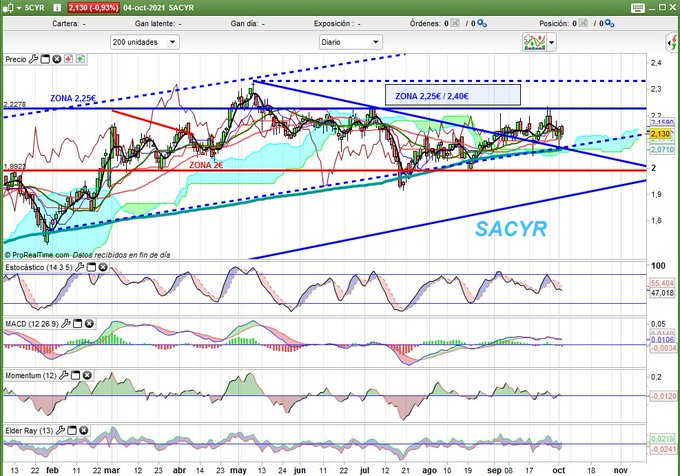Click the Gan día label
The width and height of the screenshot is (680, 476).
[244, 23]
